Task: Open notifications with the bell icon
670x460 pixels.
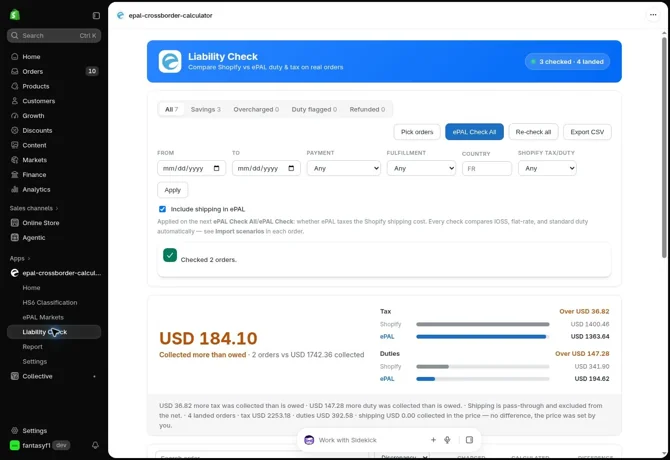Action: click(95, 445)
